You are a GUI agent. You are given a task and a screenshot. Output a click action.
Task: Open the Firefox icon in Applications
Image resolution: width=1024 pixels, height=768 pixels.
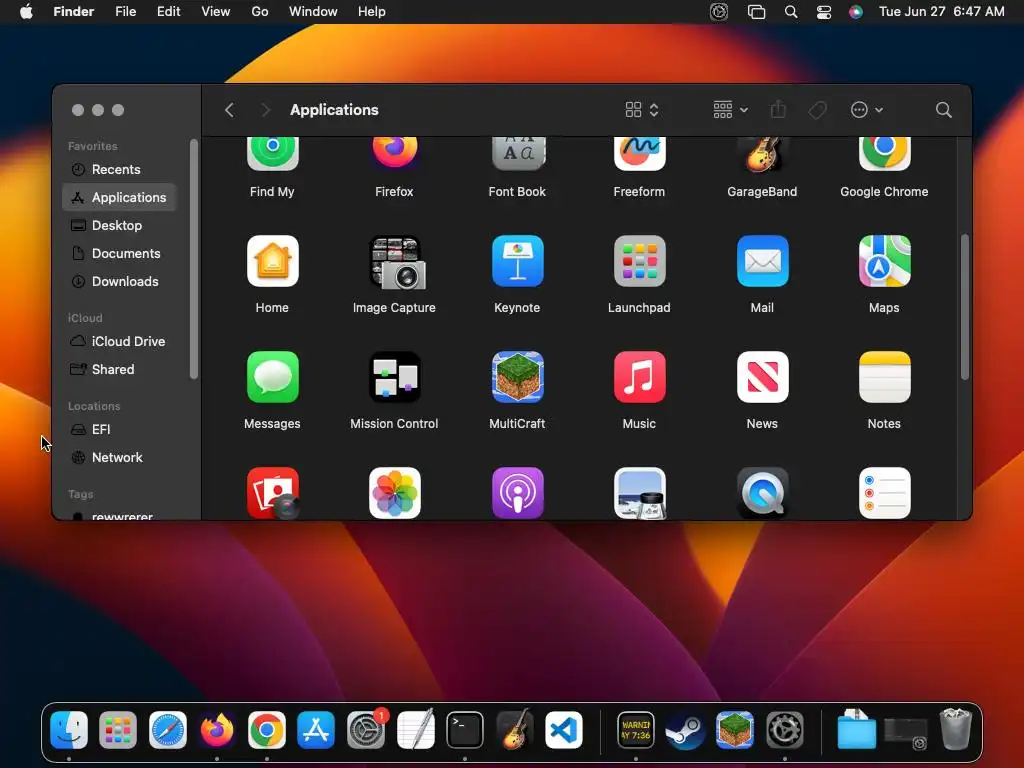pos(394,154)
